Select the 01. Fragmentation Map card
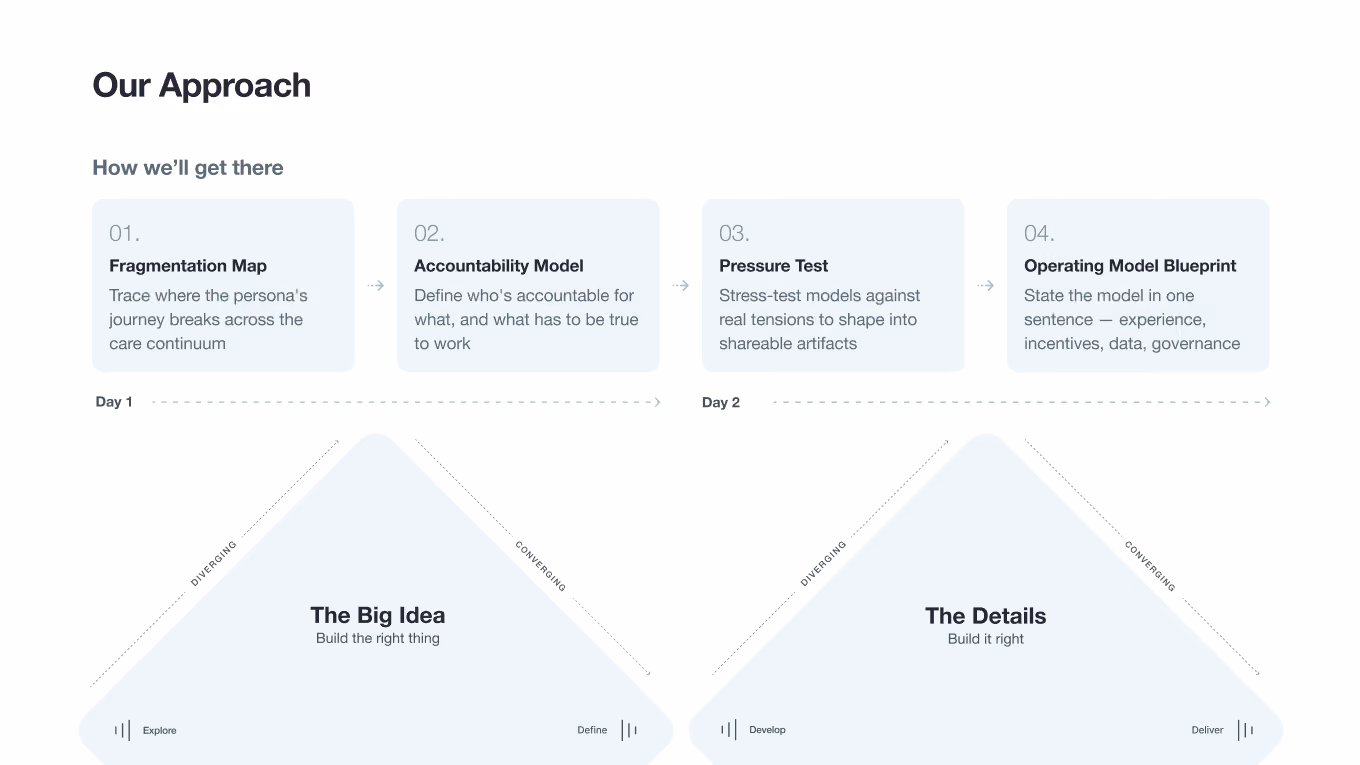 [223, 285]
